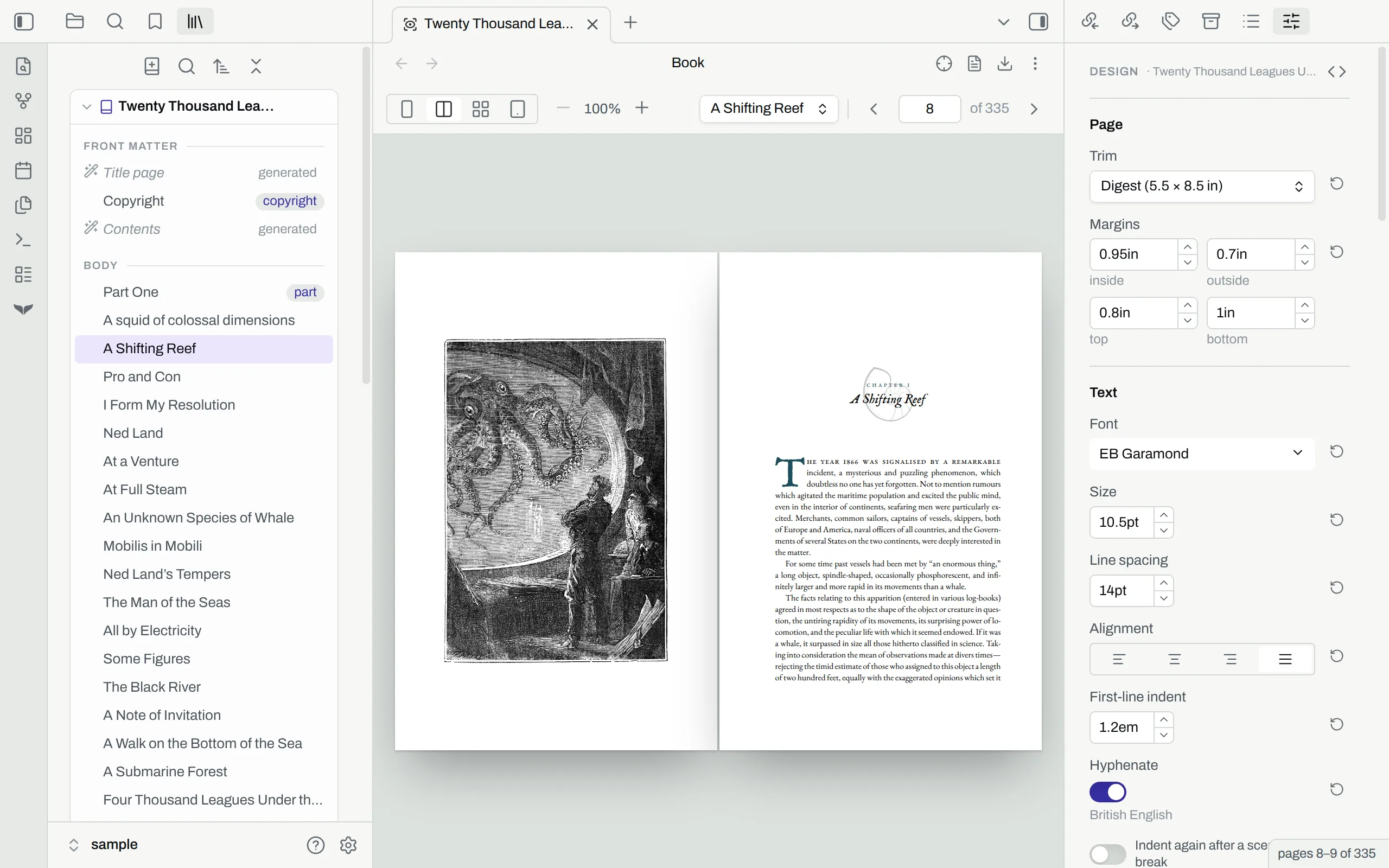1389x868 pixels.
Task: Select the design sliders icon
Action: tap(1291, 22)
